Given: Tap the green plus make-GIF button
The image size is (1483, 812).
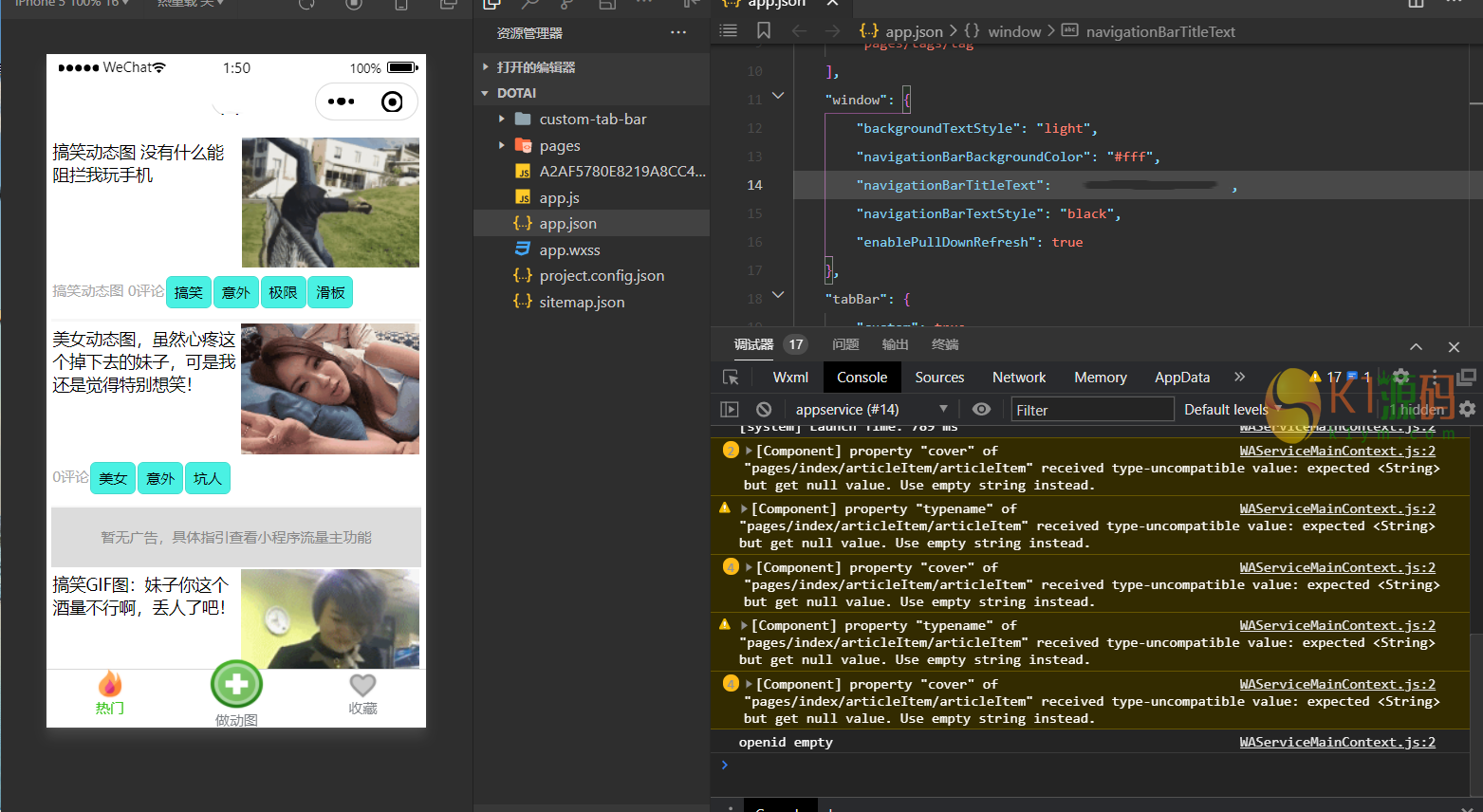Looking at the screenshot, I should pyautogui.click(x=236, y=683).
